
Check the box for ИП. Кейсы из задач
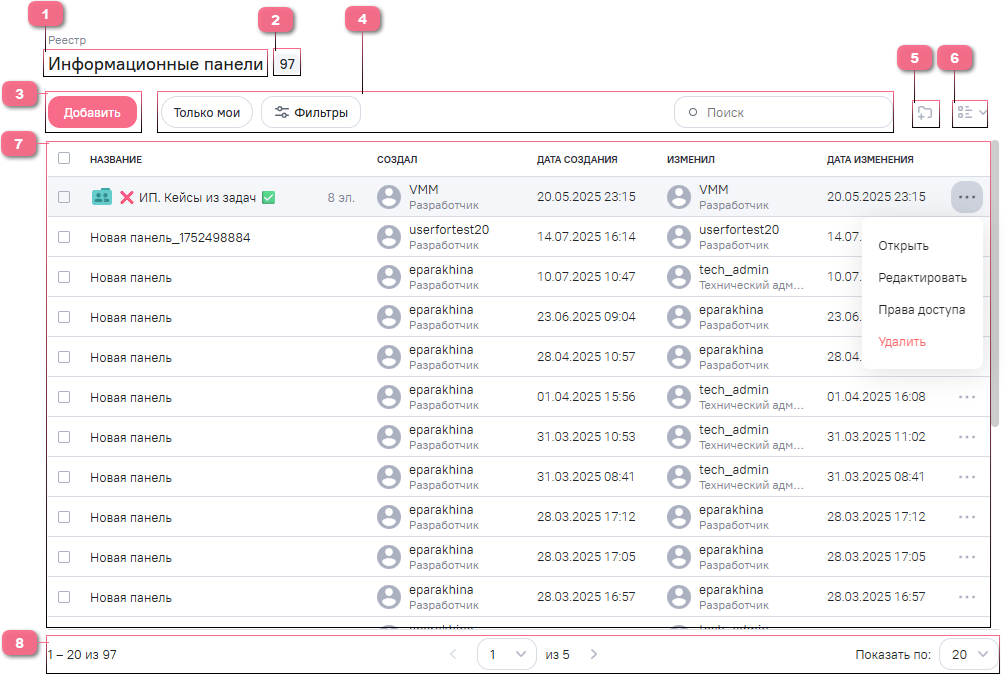64,198
